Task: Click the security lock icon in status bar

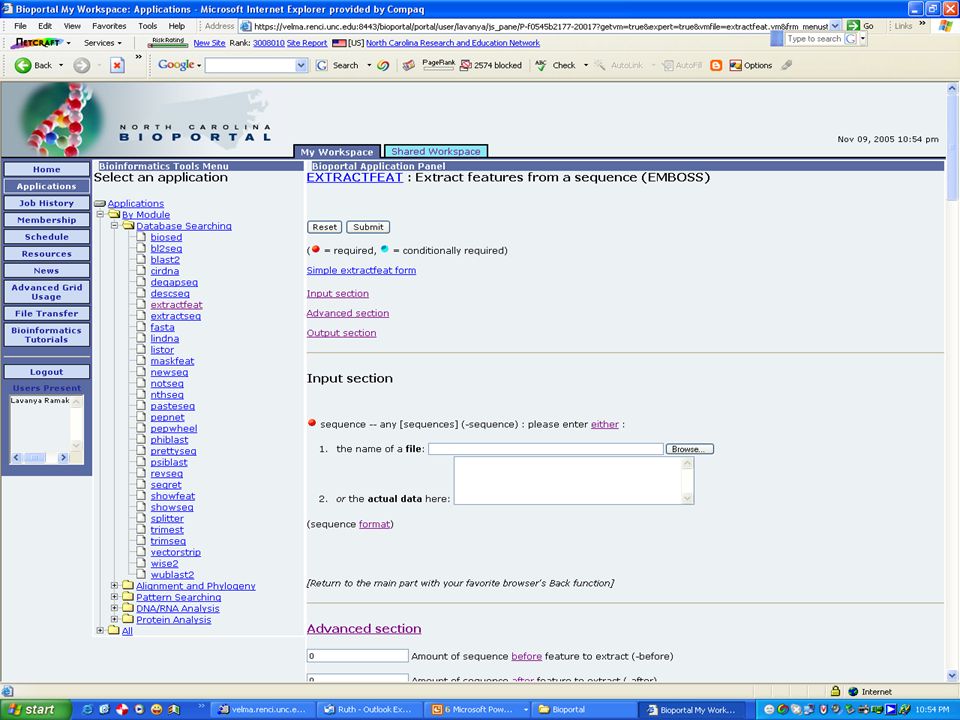Action: [835, 691]
